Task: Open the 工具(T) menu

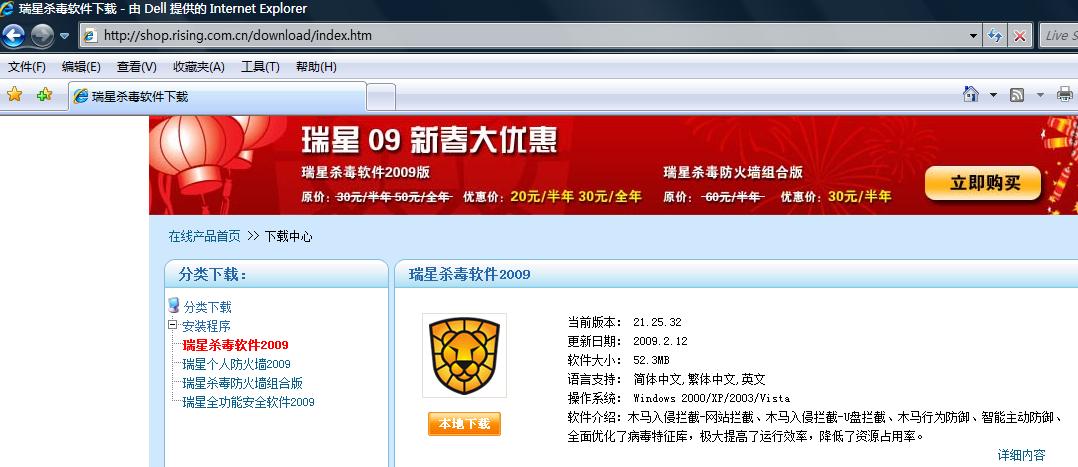Action: (260, 67)
